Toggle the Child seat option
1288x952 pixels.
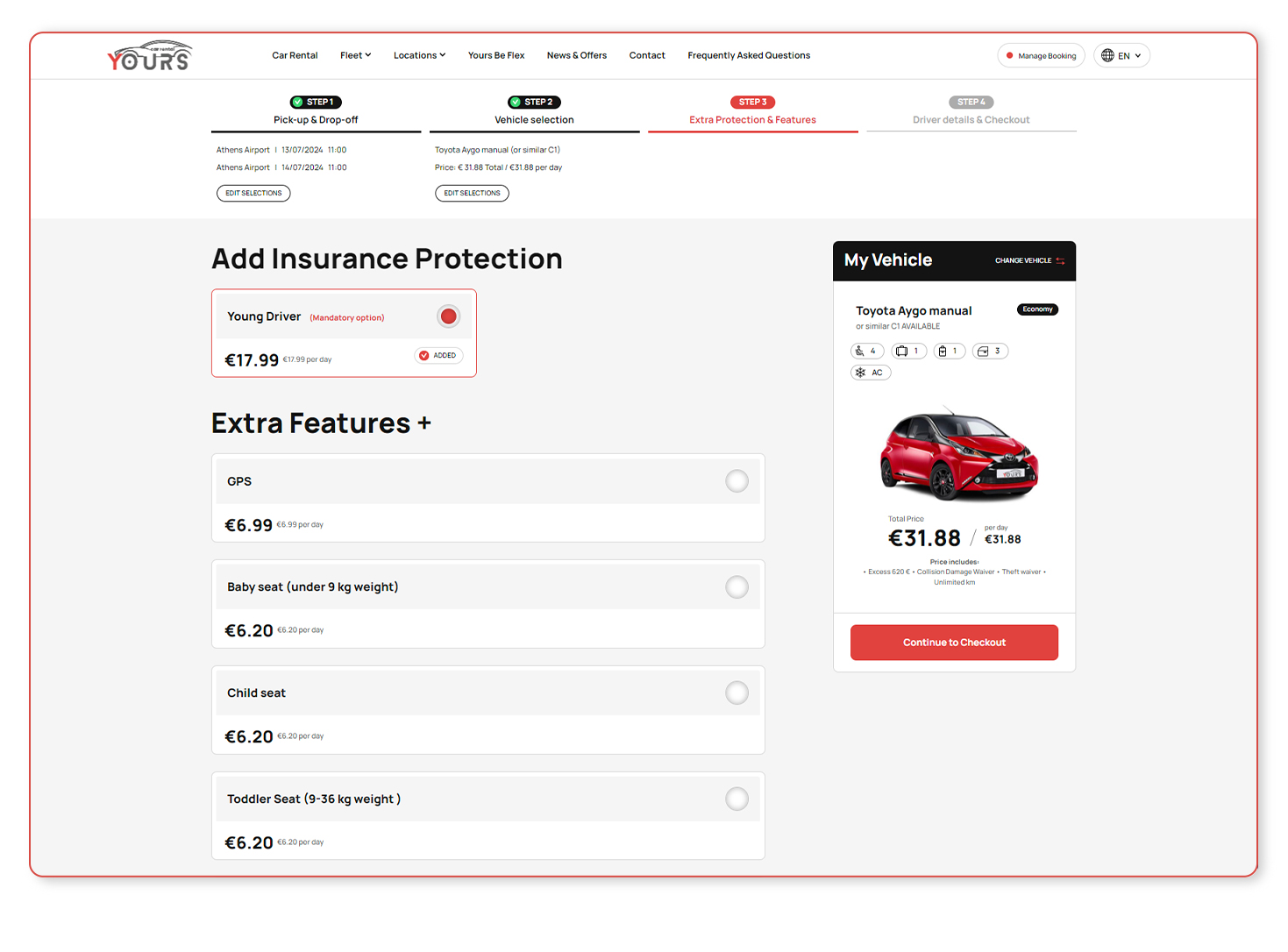pyautogui.click(x=737, y=693)
